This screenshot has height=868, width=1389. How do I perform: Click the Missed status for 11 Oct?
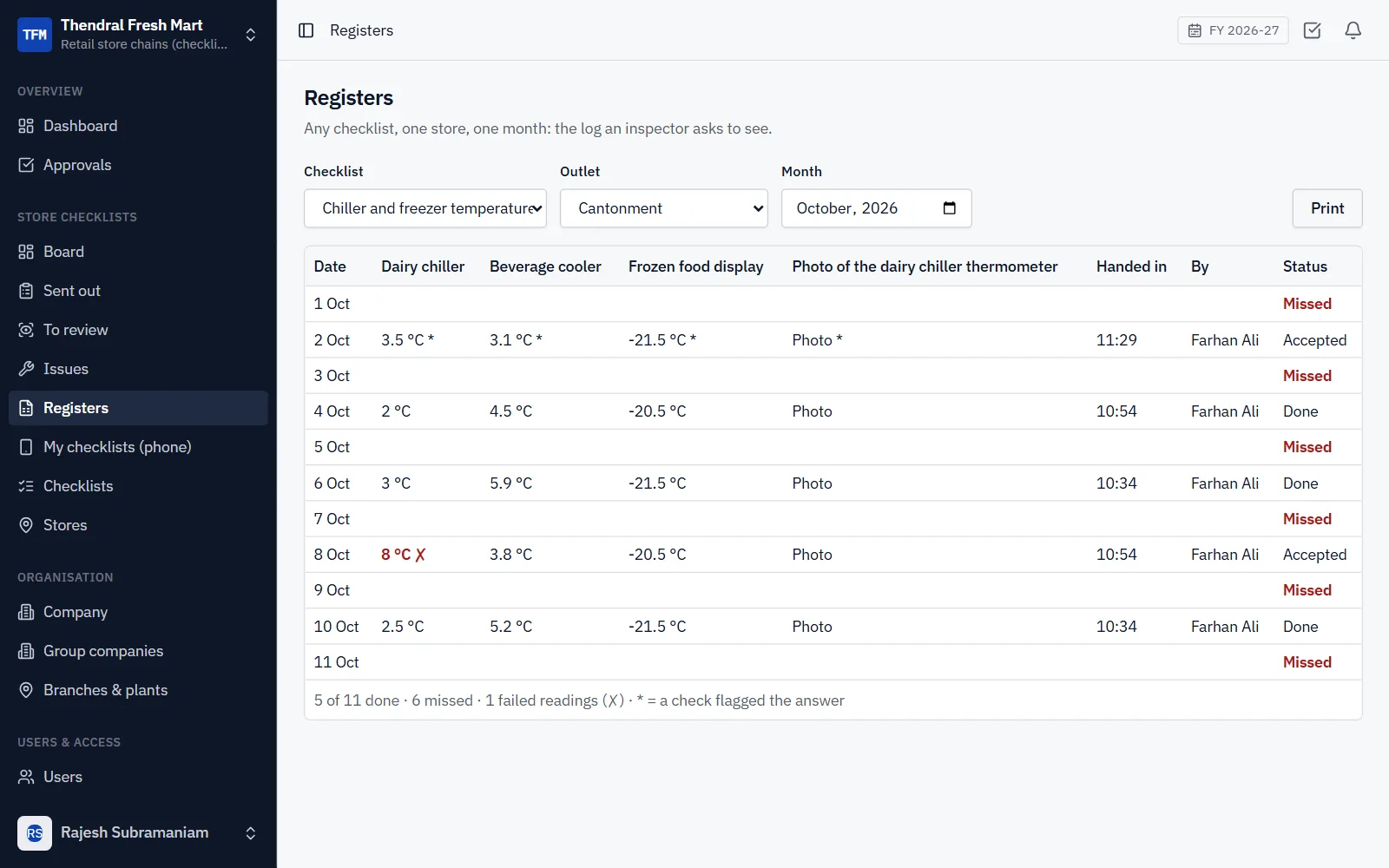coord(1307,662)
